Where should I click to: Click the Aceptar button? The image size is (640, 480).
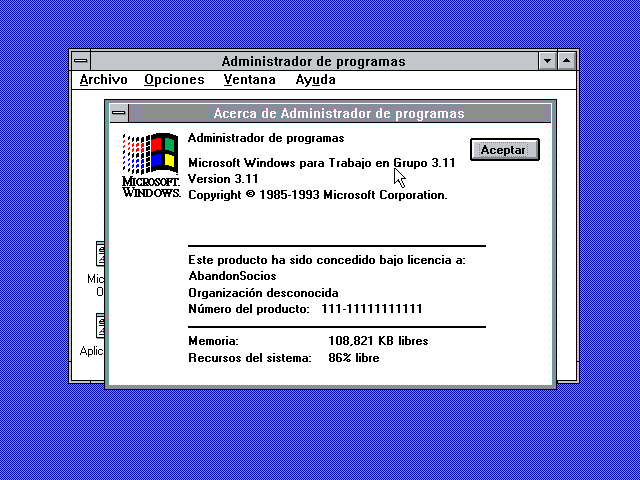(505, 150)
